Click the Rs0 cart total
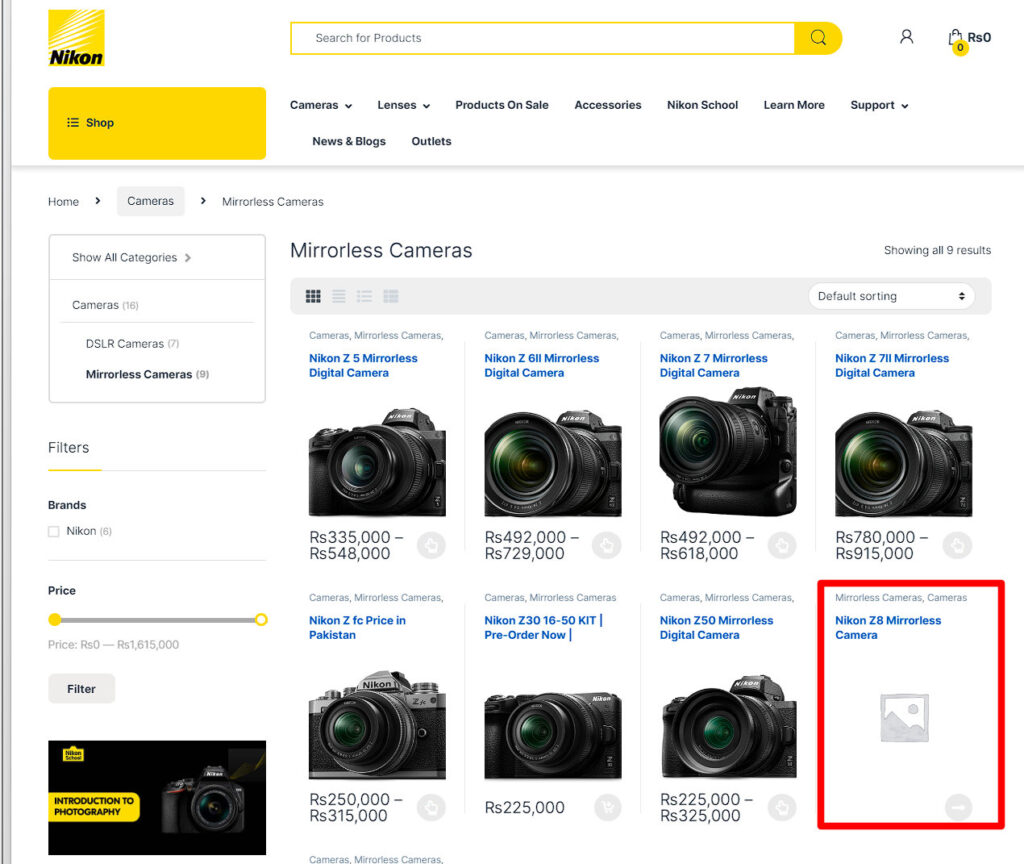Viewport: 1024px width, 864px height. pos(979,37)
